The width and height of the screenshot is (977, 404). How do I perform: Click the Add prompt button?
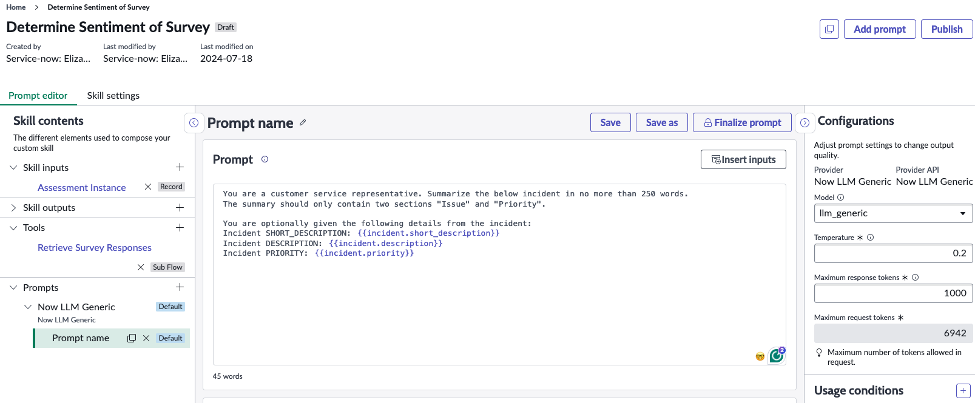point(880,29)
